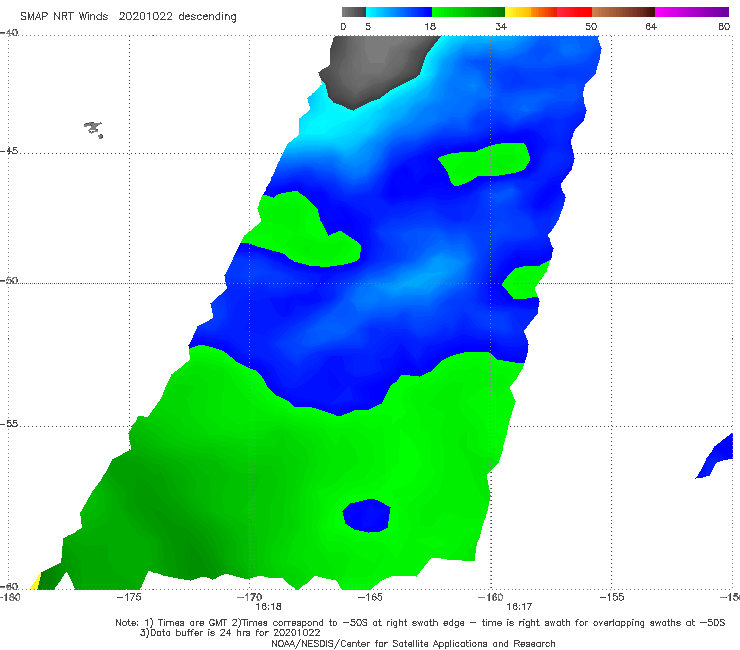Viewport: 740px width, 650px height.
Task: Click the longitude label '-175'
Action: coord(129,597)
